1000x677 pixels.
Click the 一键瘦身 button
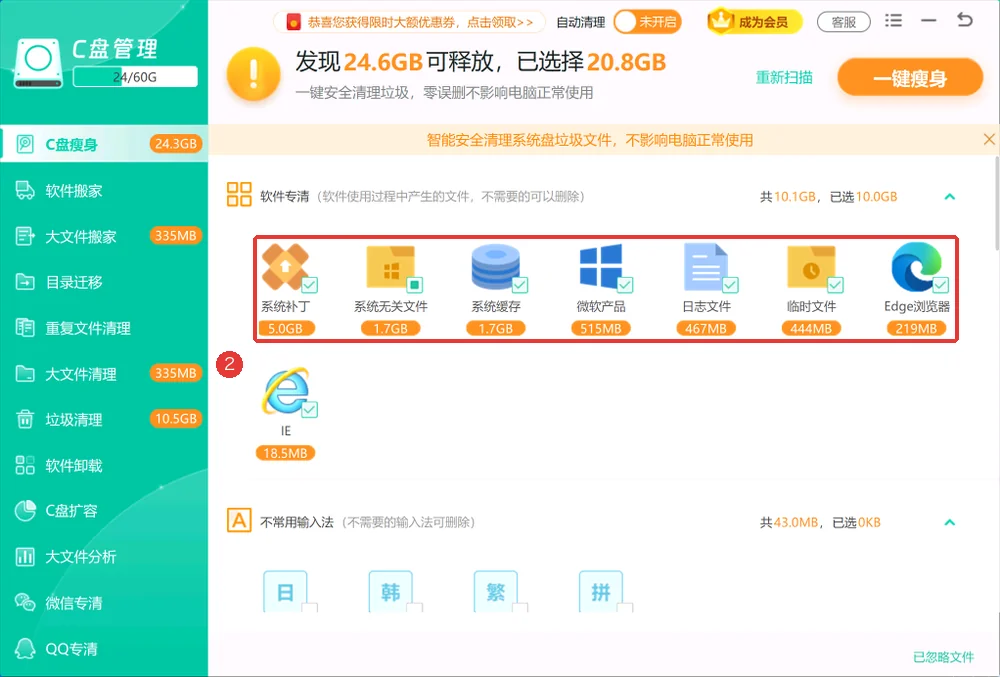click(x=910, y=78)
